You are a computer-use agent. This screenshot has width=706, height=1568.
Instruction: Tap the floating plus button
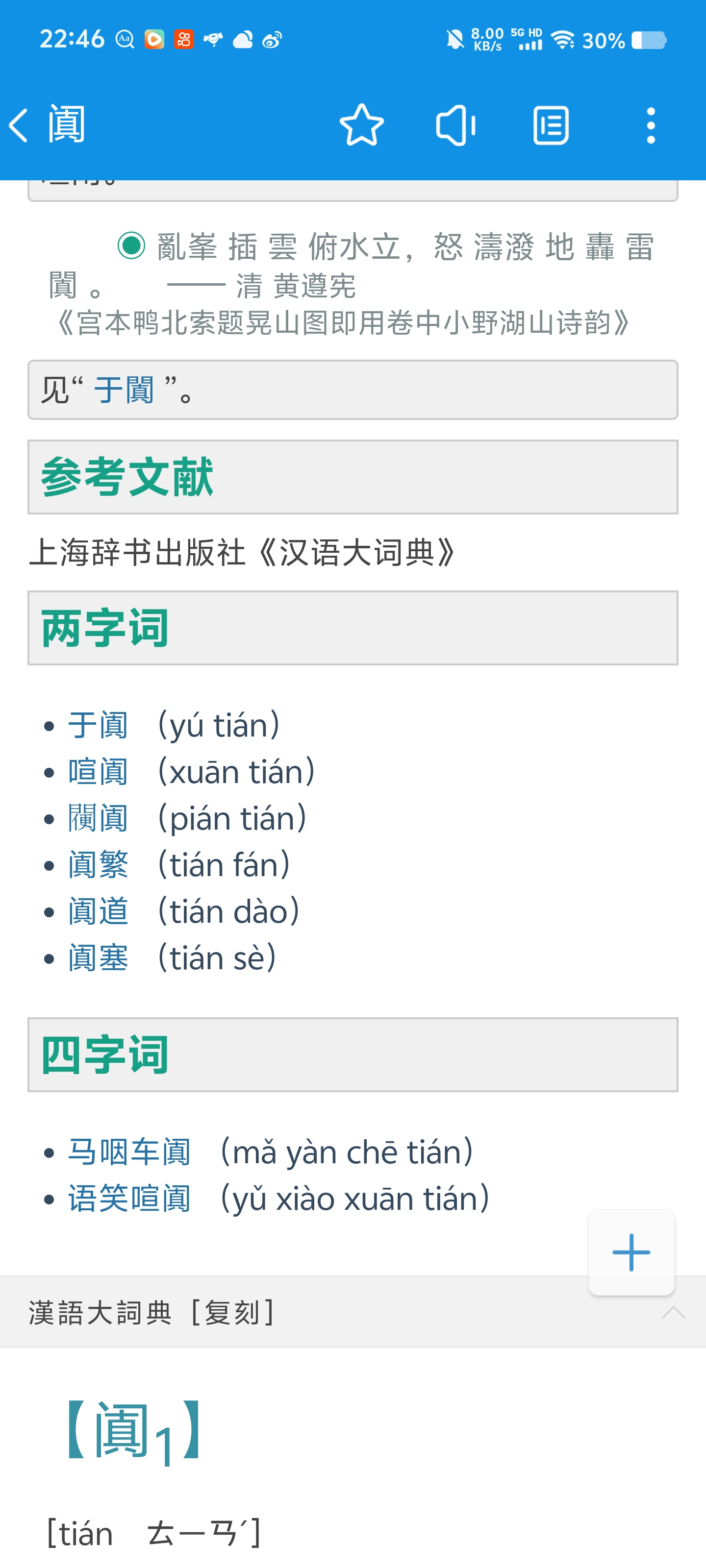click(630, 1252)
